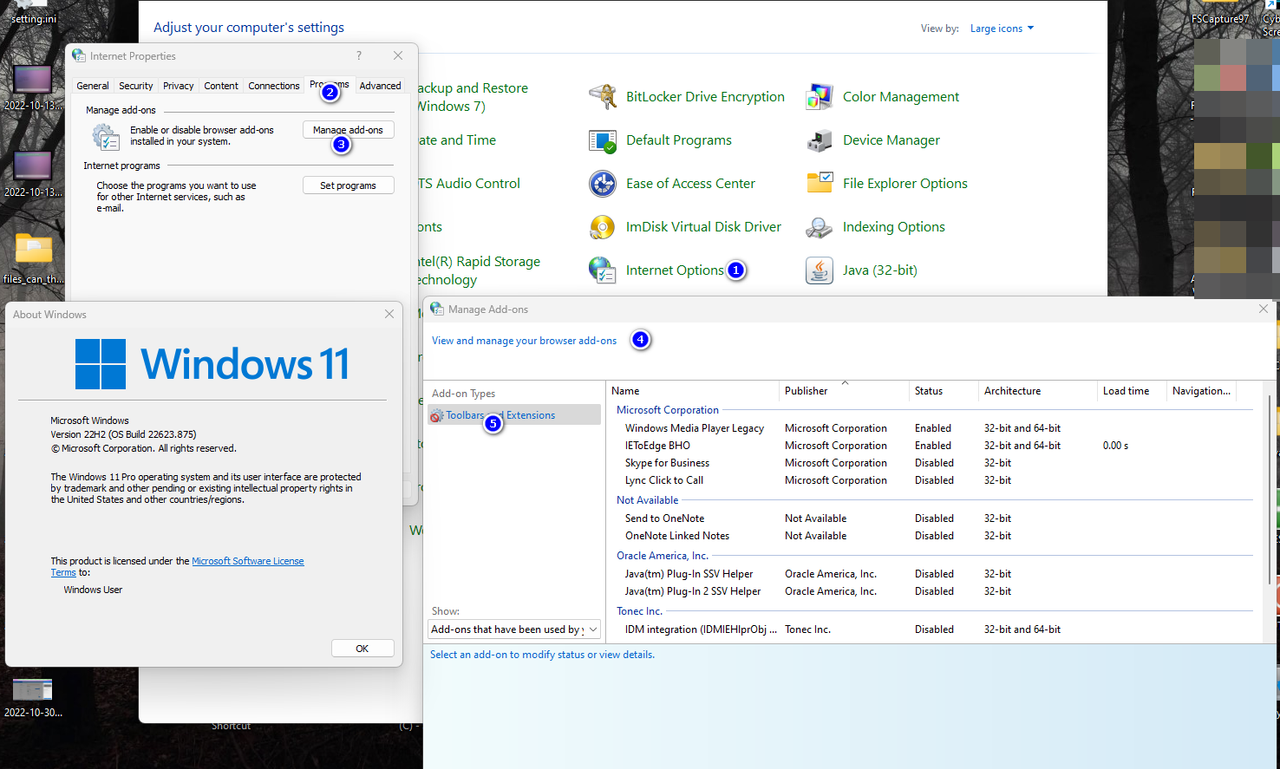The image size is (1280, 769).
Task: Click the 0.00 s load time cell
Action: [1115, 446]
